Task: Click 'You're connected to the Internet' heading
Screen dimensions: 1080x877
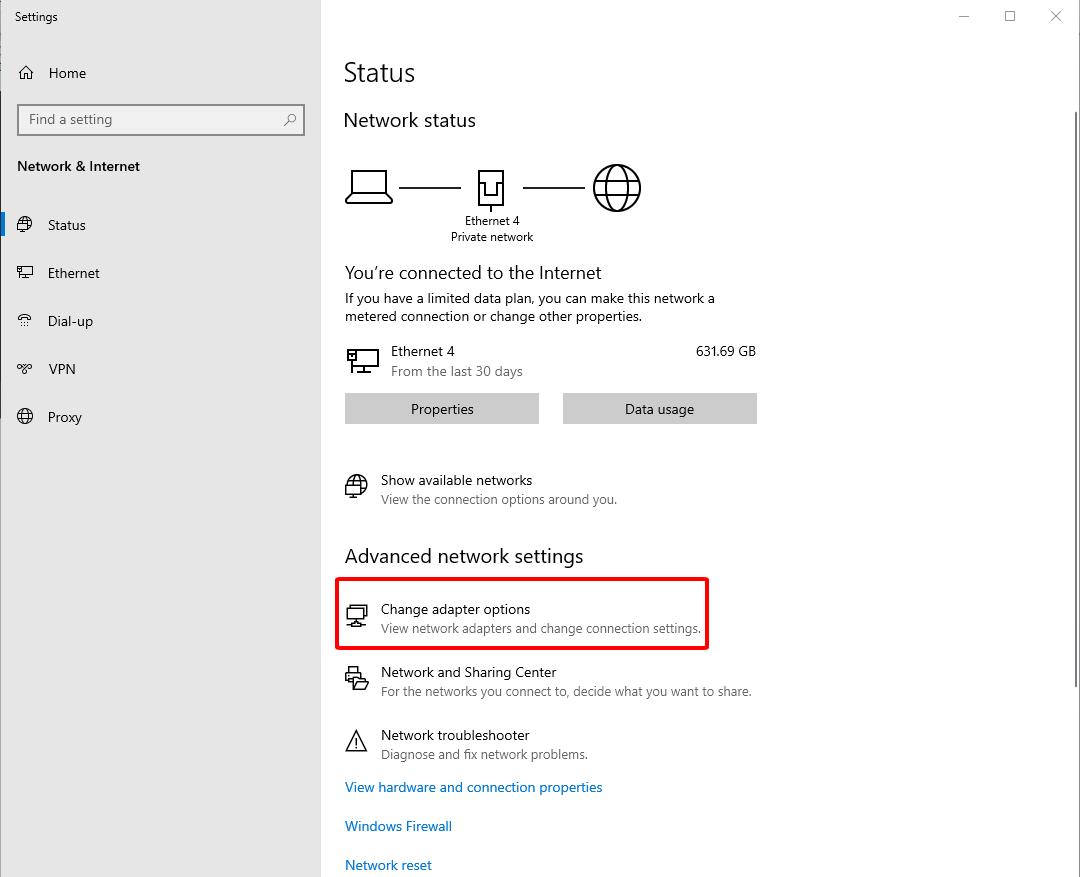Action: pyautogui.click(x=472, y=273)
